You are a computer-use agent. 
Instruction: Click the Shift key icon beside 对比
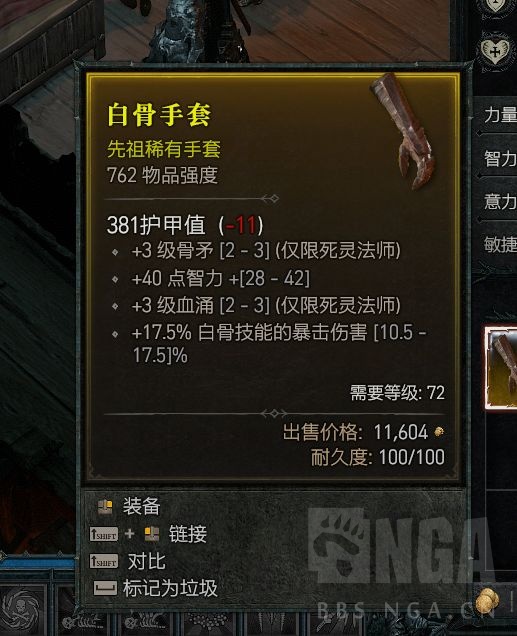point(104,561)
